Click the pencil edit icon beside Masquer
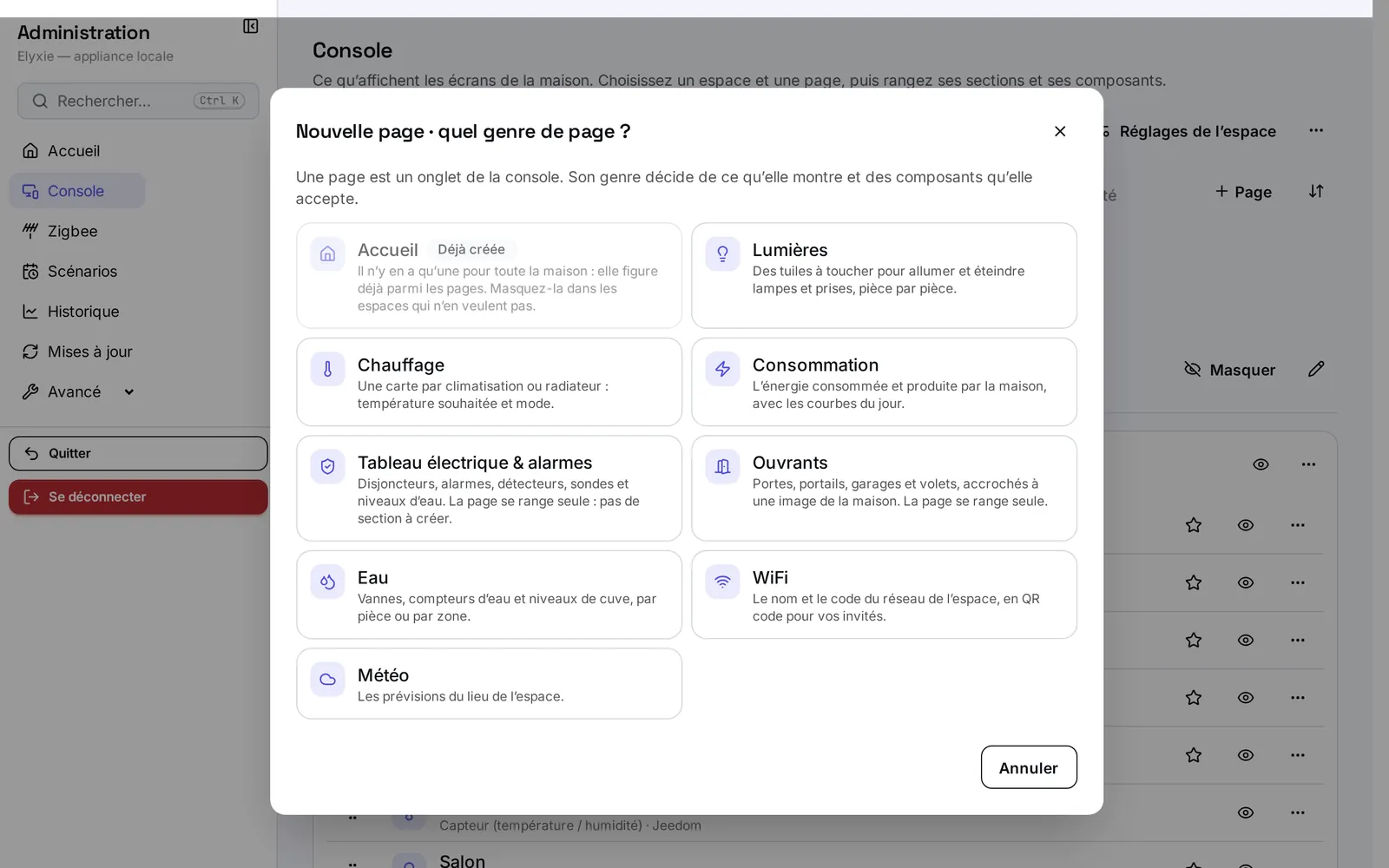Image resolution: width=1389 pixels, height=868 pixels. point(1316,369)
